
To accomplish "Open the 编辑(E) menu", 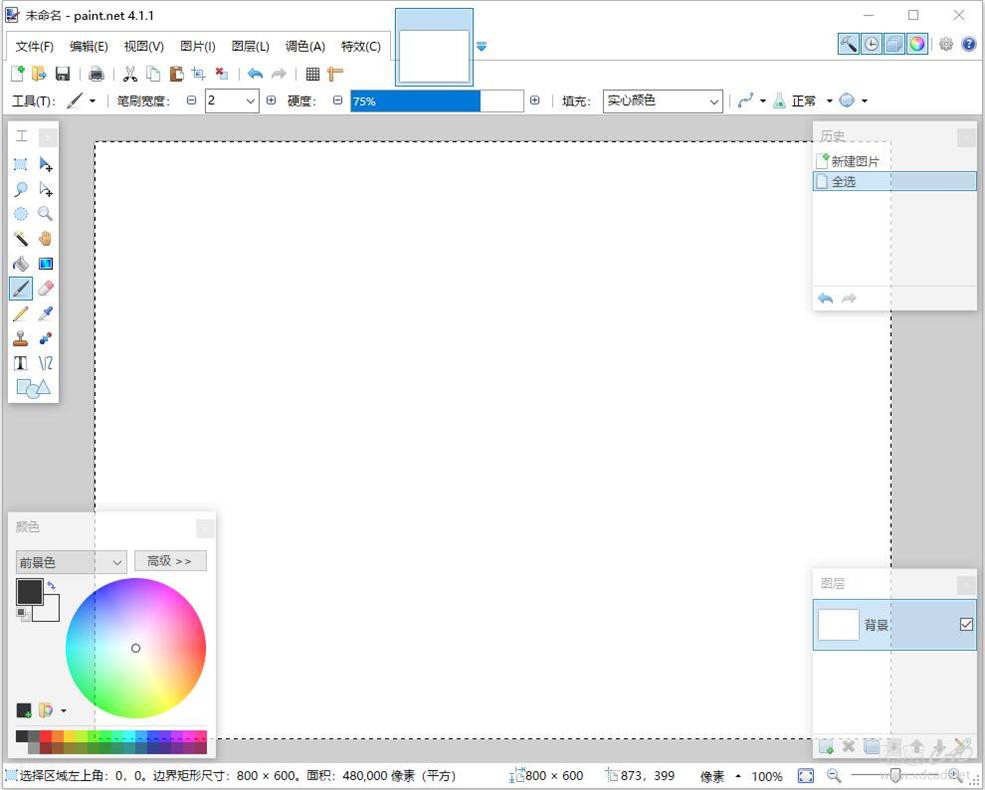I will [89, 46].
